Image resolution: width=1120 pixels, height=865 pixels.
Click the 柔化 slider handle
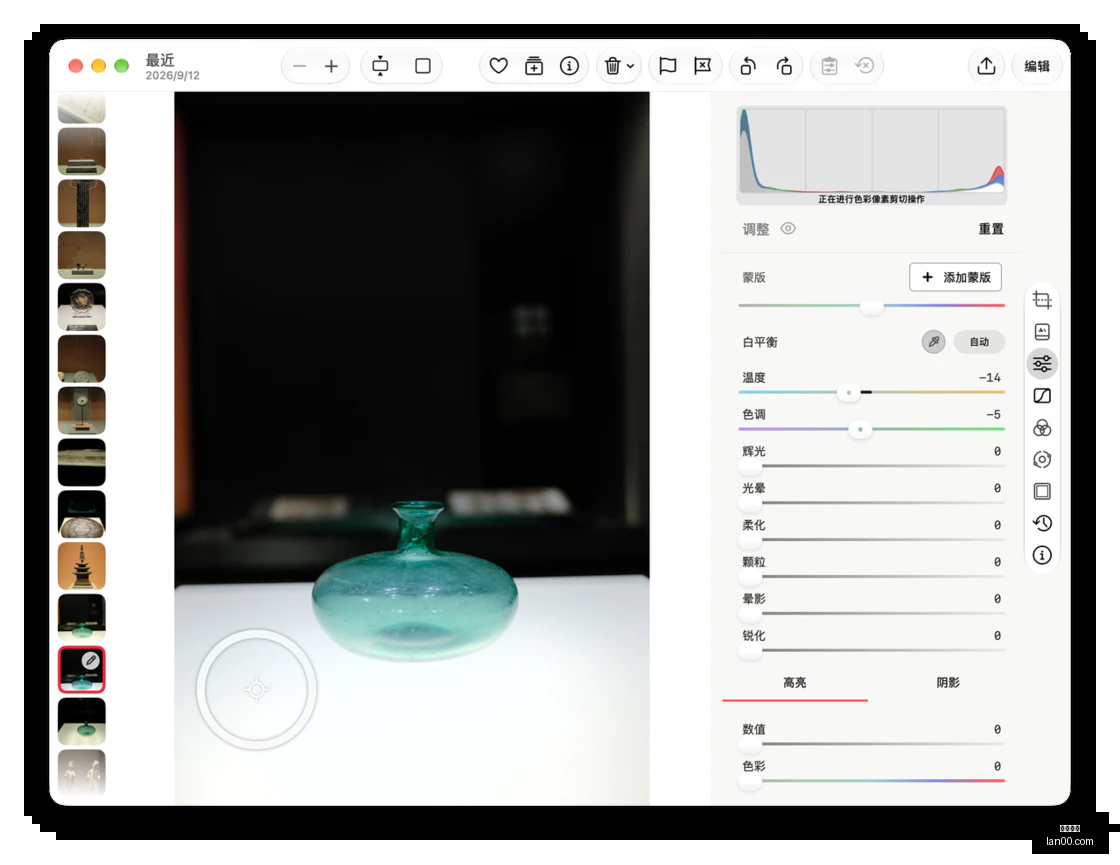point(750,540)
